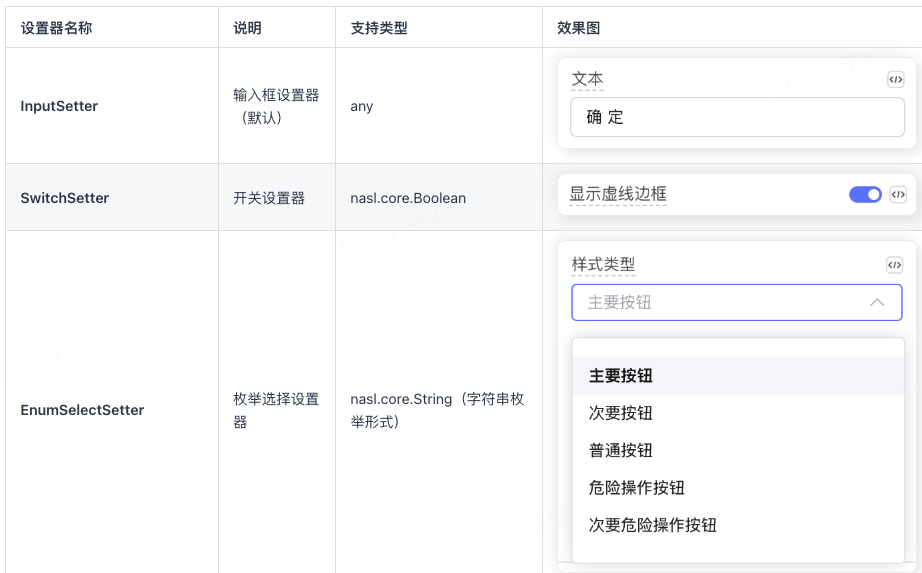Screen dimensions: 922x573
Task: Click the dashed-underlined 样式类型 label
Action: [603, 265]
